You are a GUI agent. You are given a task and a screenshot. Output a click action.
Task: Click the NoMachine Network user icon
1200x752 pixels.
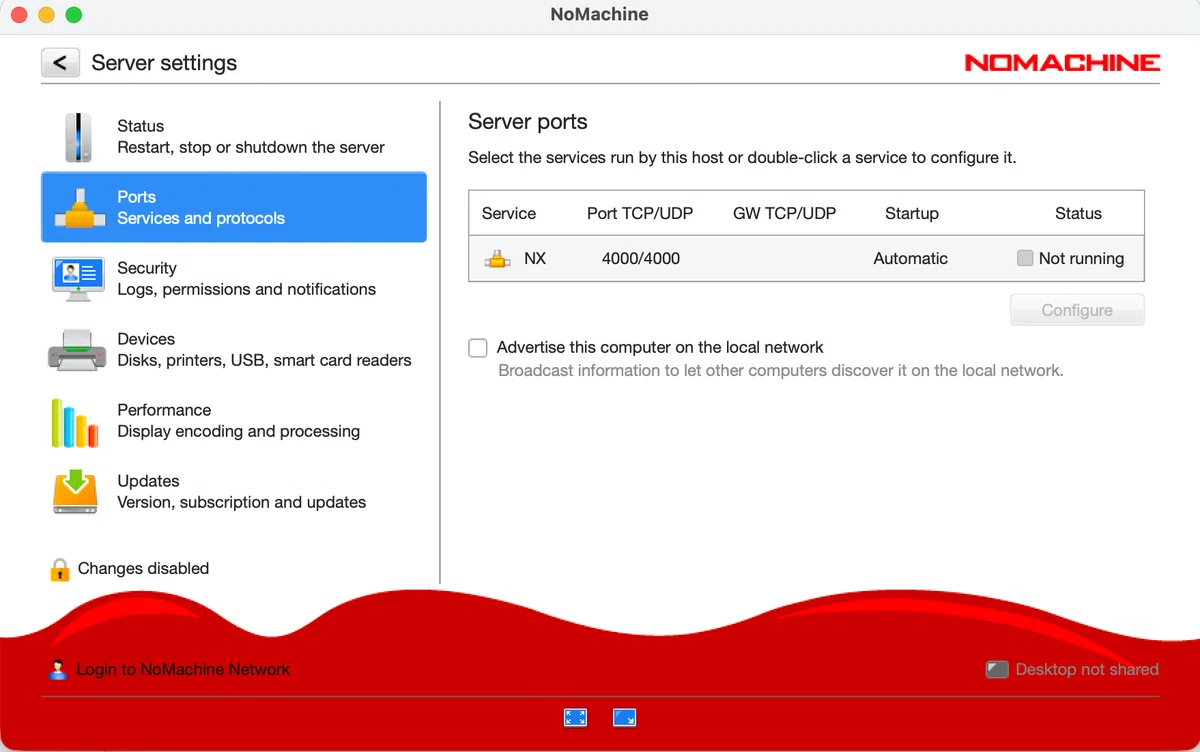(x=58, y=670)
